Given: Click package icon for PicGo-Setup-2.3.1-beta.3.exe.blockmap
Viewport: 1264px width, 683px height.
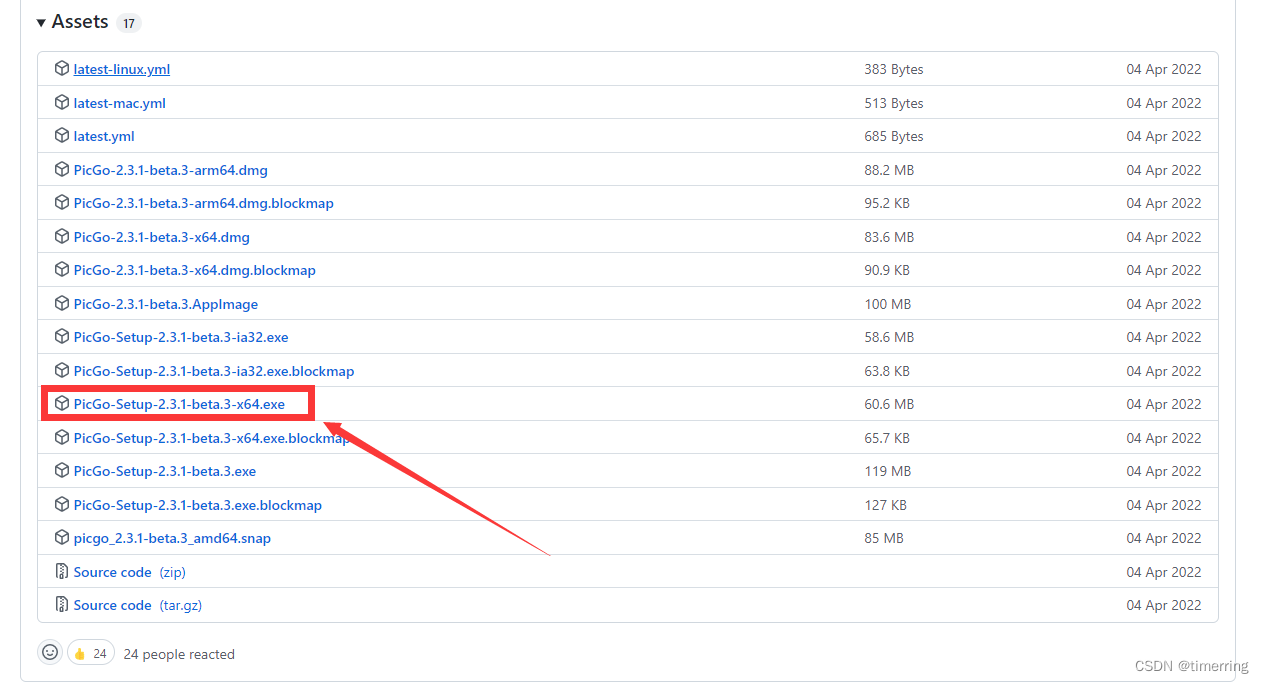Looking at the screenshot, I should coord(62,505).
